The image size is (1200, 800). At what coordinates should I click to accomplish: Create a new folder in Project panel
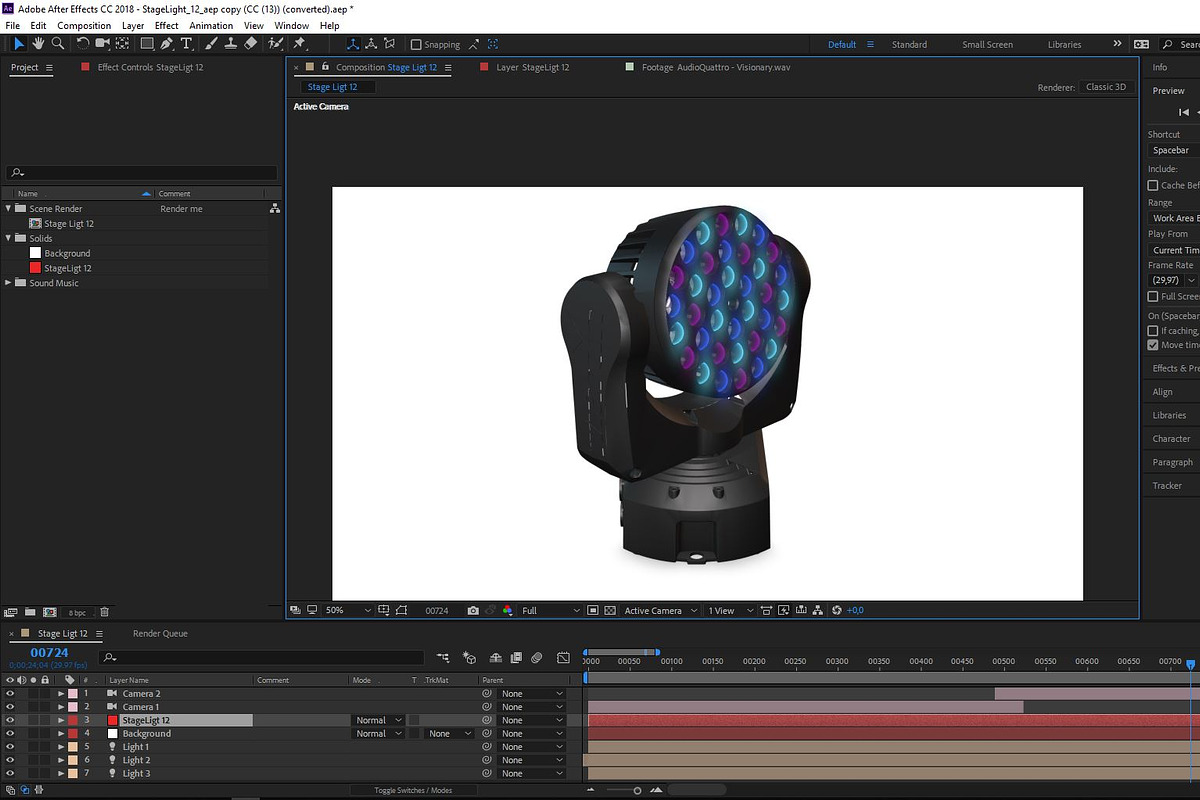pyautogui.click(x=30, y=611)
